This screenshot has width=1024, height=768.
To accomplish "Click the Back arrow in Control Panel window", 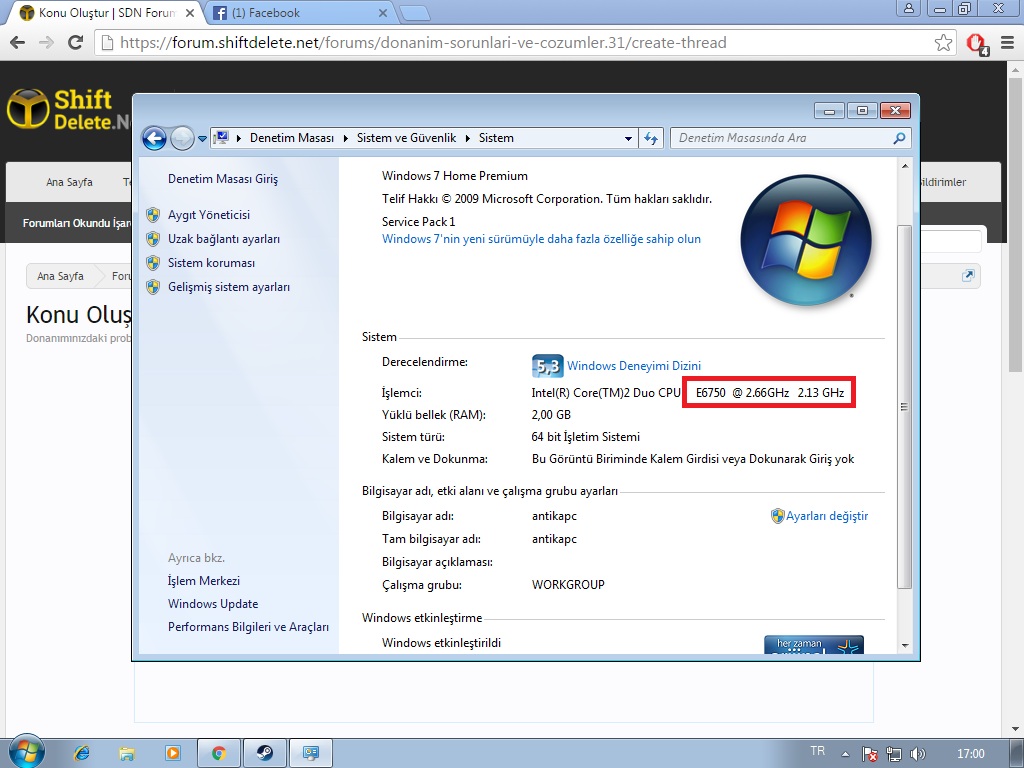I will 155,138.
